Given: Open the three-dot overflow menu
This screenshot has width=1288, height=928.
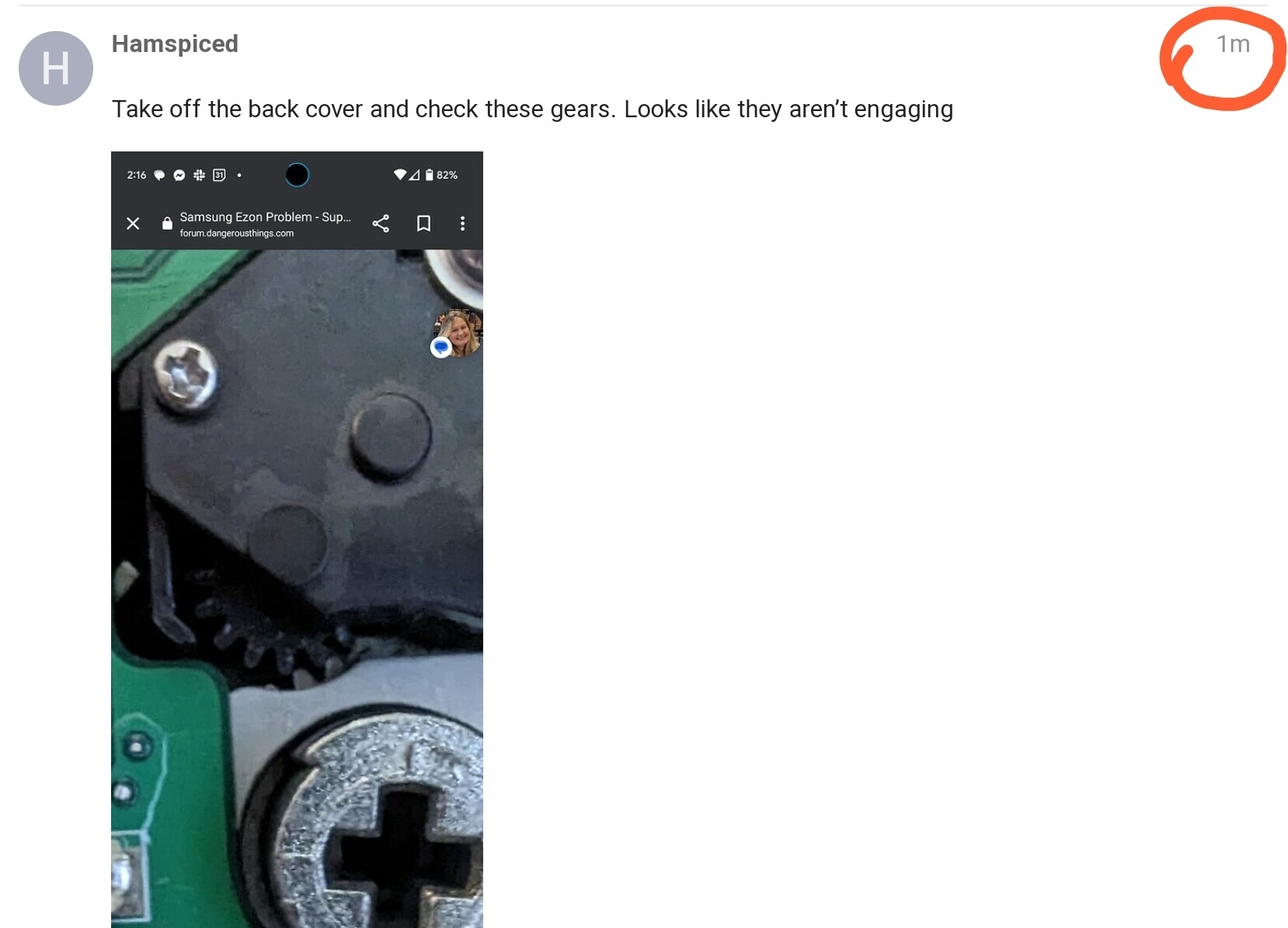Looking at the screenshot, I should [x=463, y=224].
